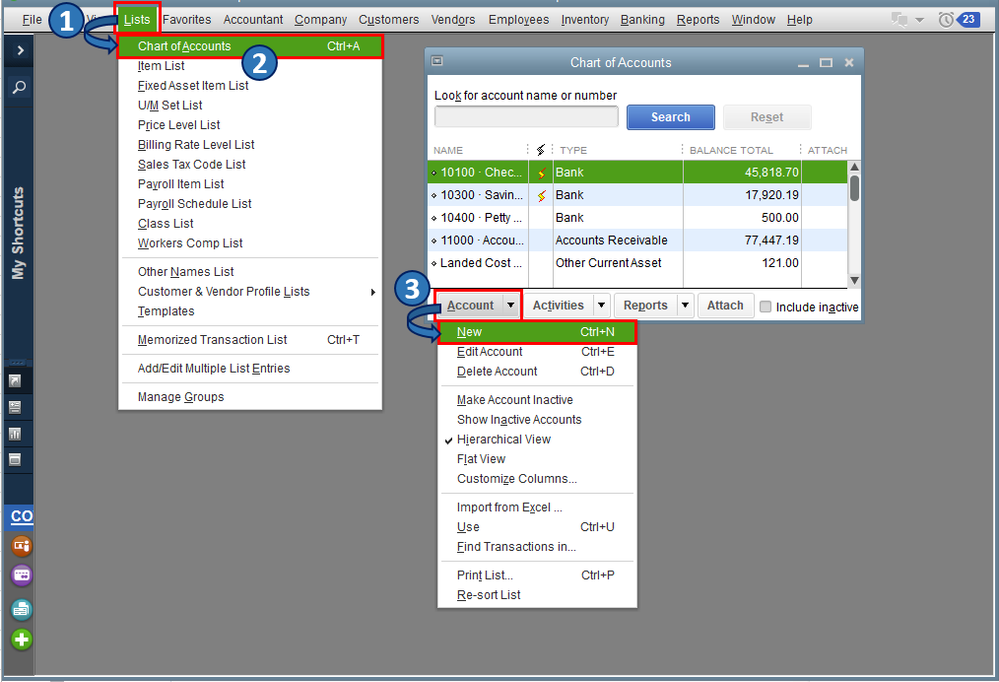Choose Chart of Accounts from Lists menu

pos(250,46)
